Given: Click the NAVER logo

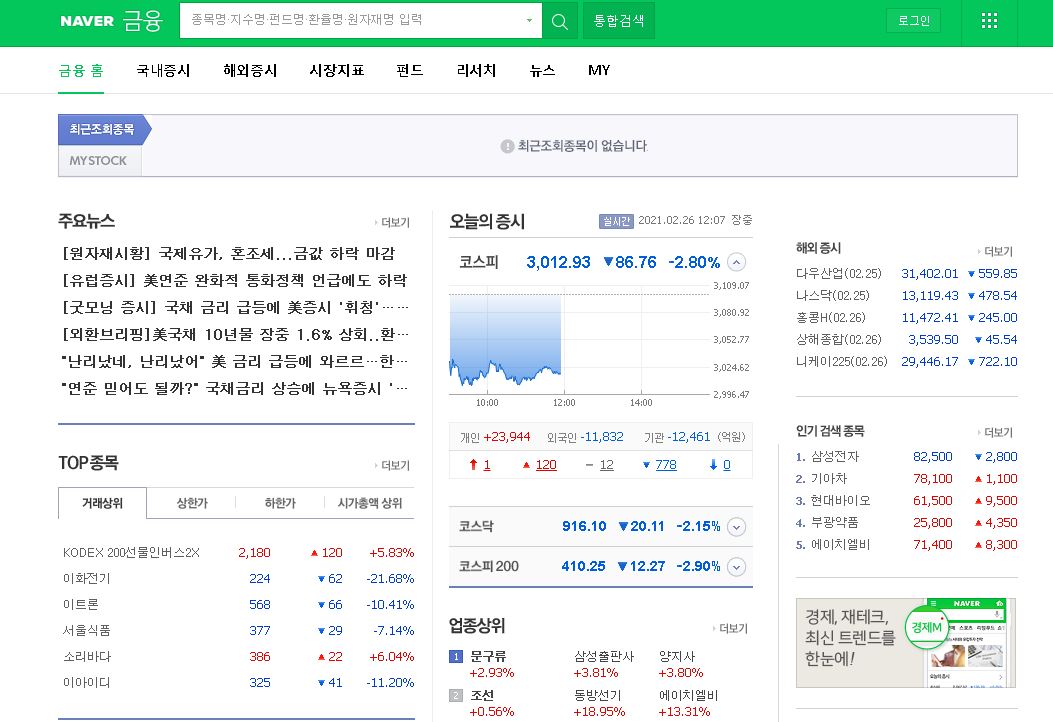Looking at the screenshot, I should (87, 21).
